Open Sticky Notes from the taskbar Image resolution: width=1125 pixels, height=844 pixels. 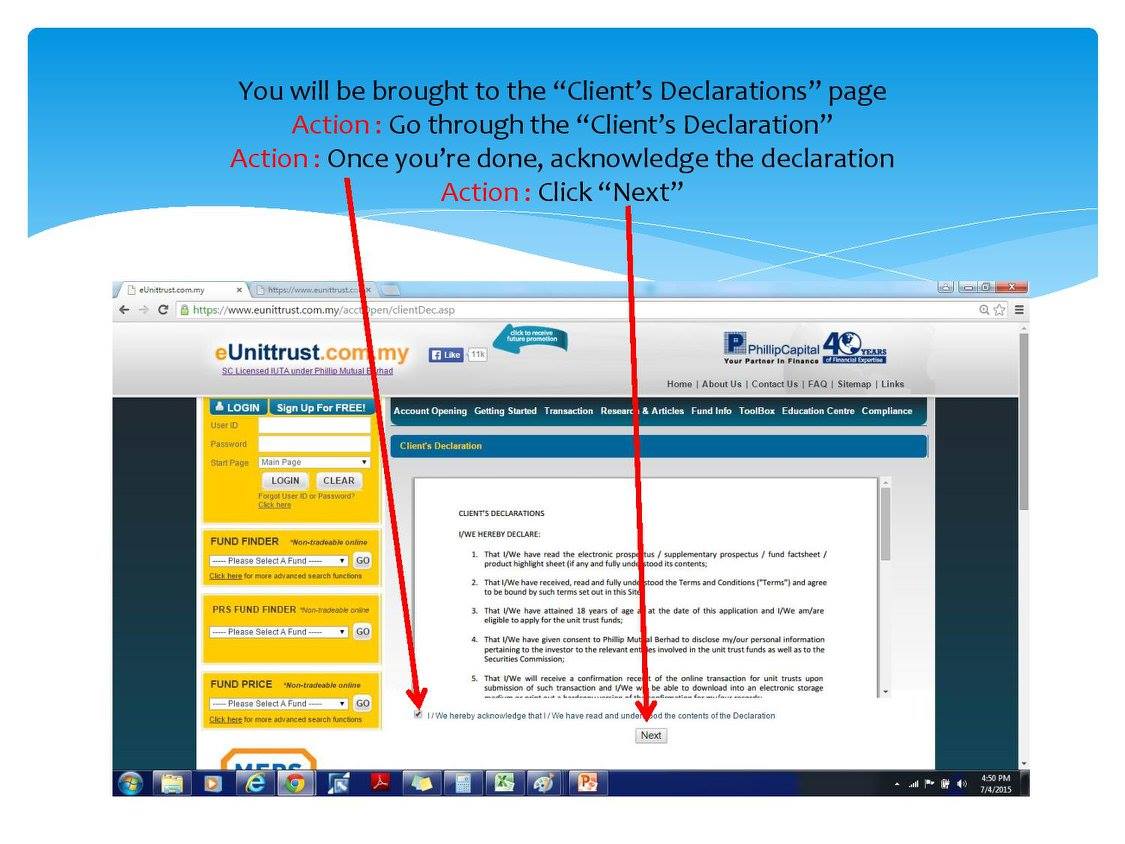coord(421,784)
